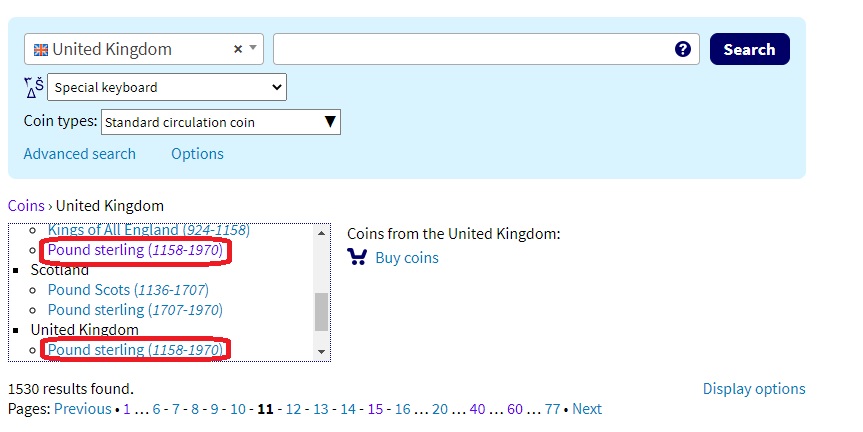This screenshot has height=432, width=863.
Task: Go to results page 14
Action: [348, 409]
